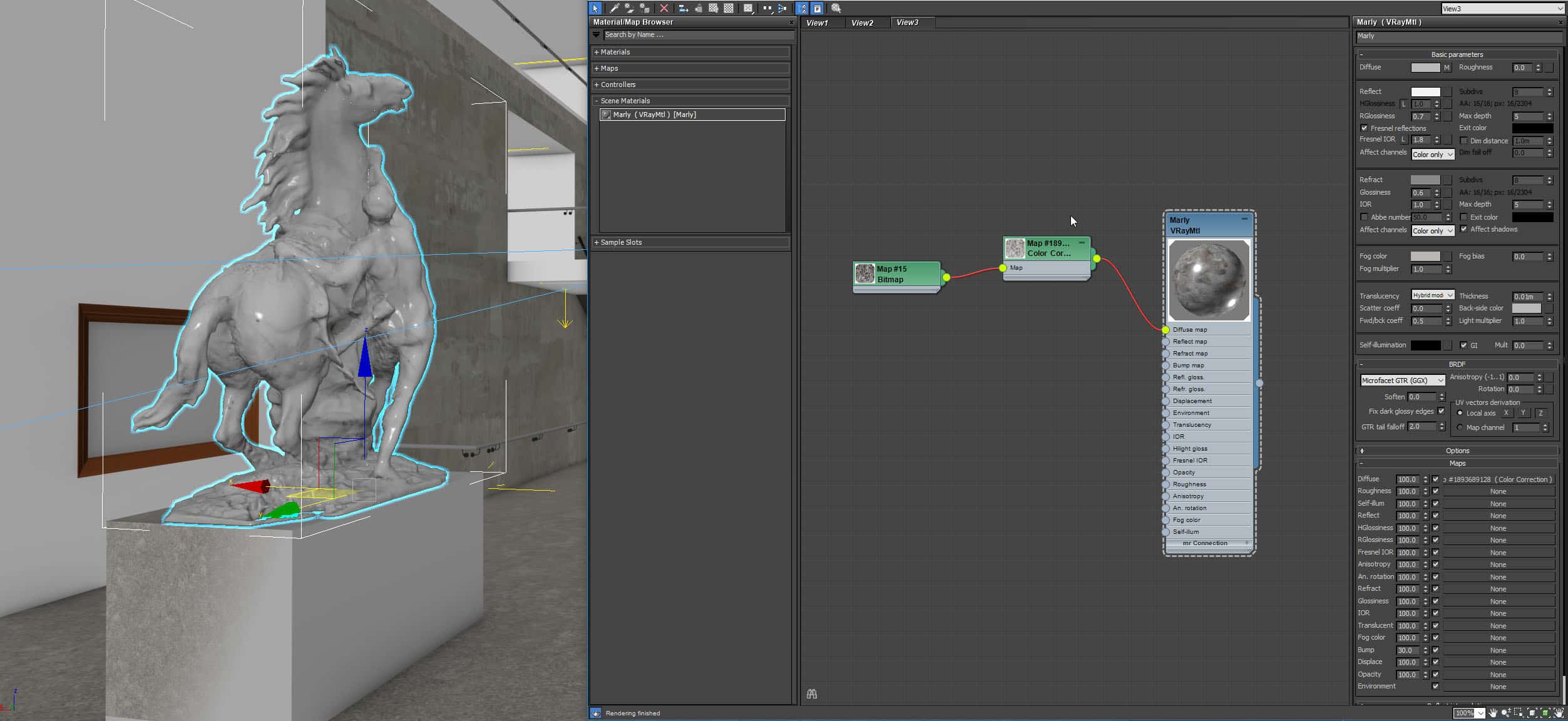Open the Translucency Hybrid model dropdown

[x=1433, y=295]
